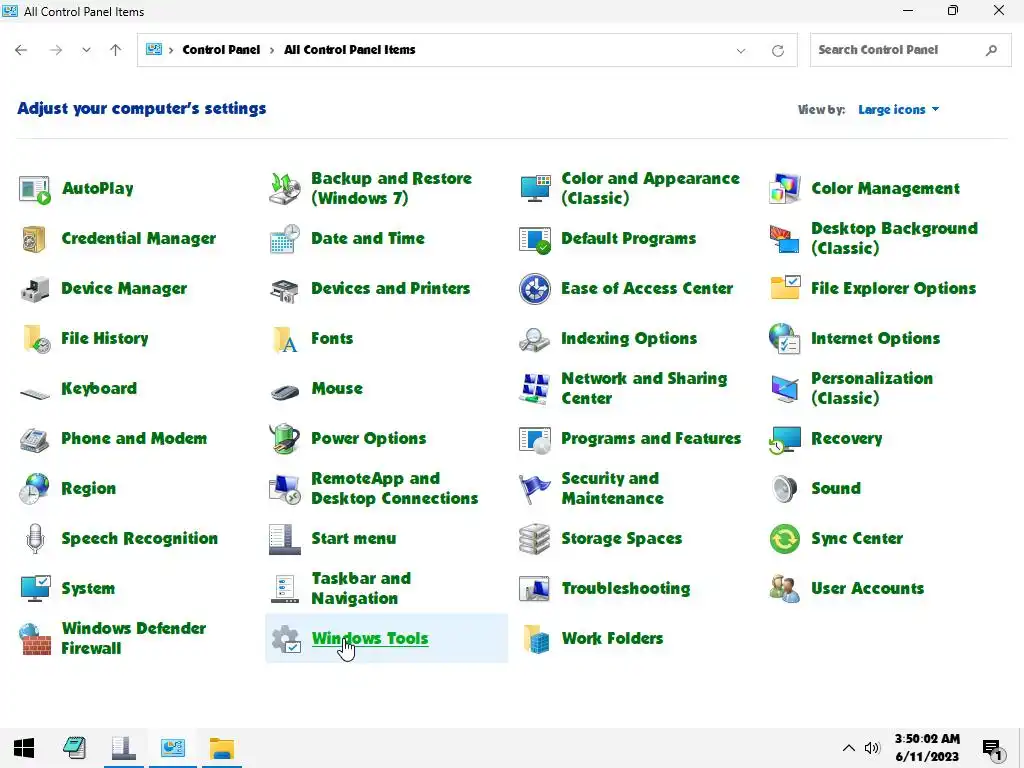
Task: Open the Work Folders link
Action: pos(612,638)
